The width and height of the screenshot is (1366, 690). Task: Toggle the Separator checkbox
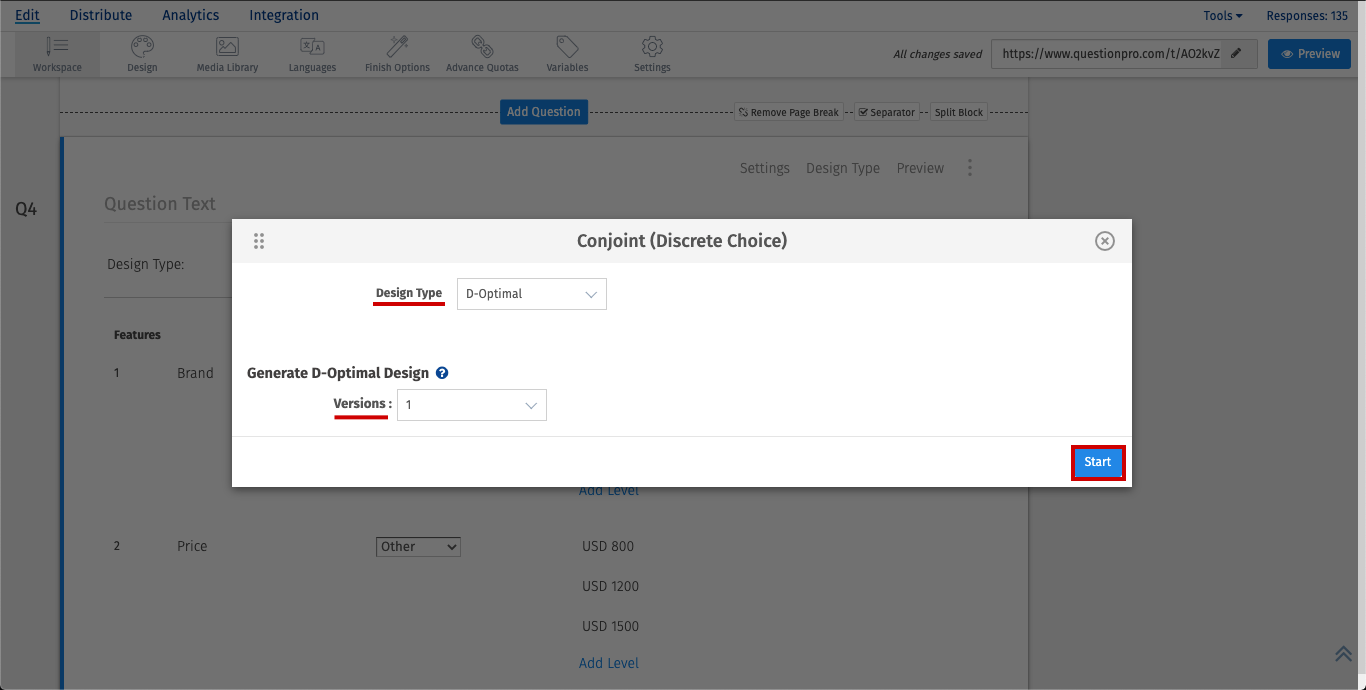coord(864,112)
